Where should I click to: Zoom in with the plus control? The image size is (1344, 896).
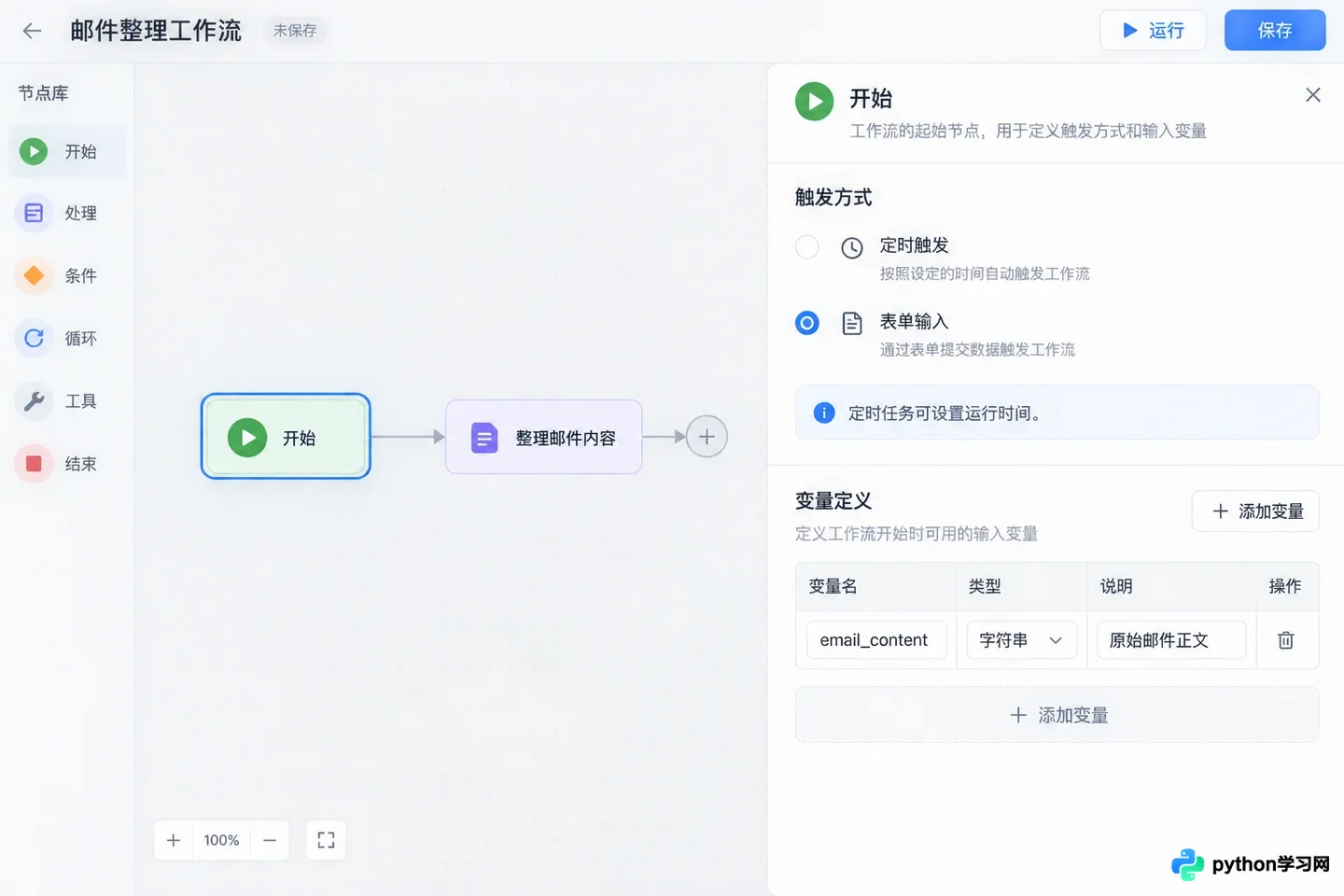point(174,840)
